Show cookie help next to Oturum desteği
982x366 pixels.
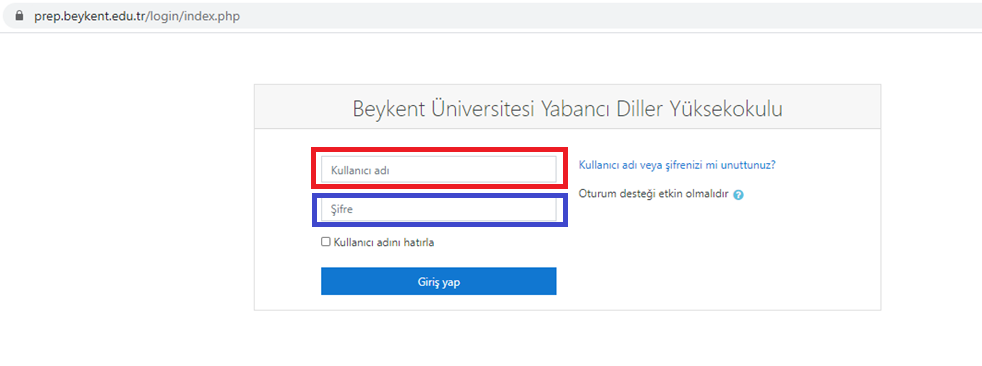tap(738, 195)
